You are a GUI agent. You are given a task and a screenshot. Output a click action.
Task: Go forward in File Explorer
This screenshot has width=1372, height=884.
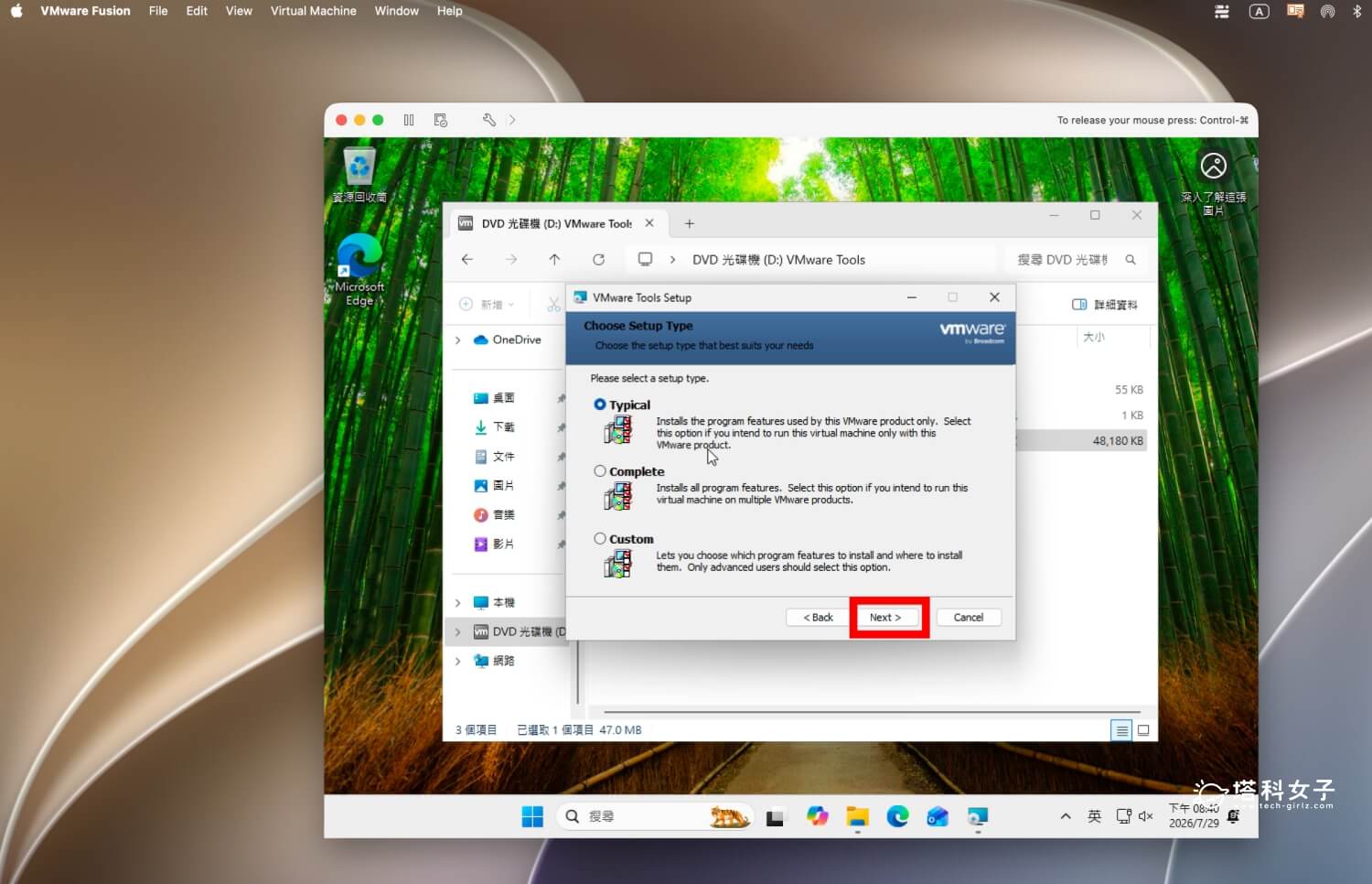511,260
